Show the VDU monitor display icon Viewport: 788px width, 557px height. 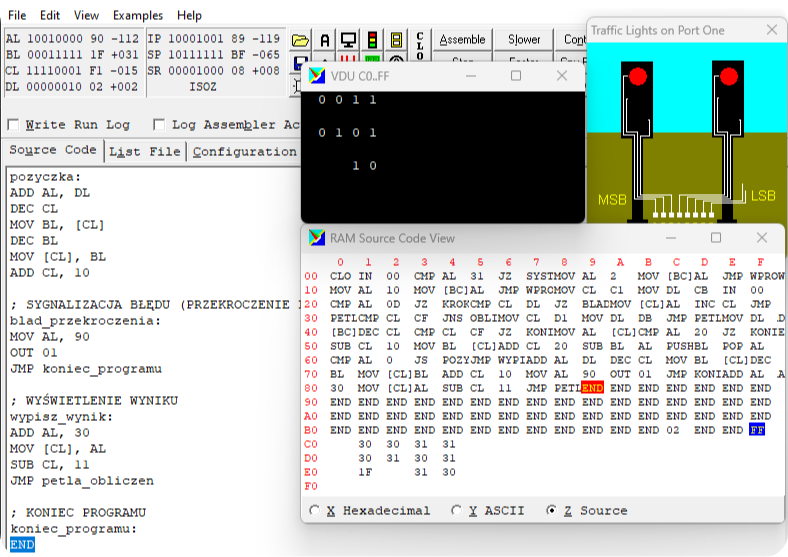(349, 41)
